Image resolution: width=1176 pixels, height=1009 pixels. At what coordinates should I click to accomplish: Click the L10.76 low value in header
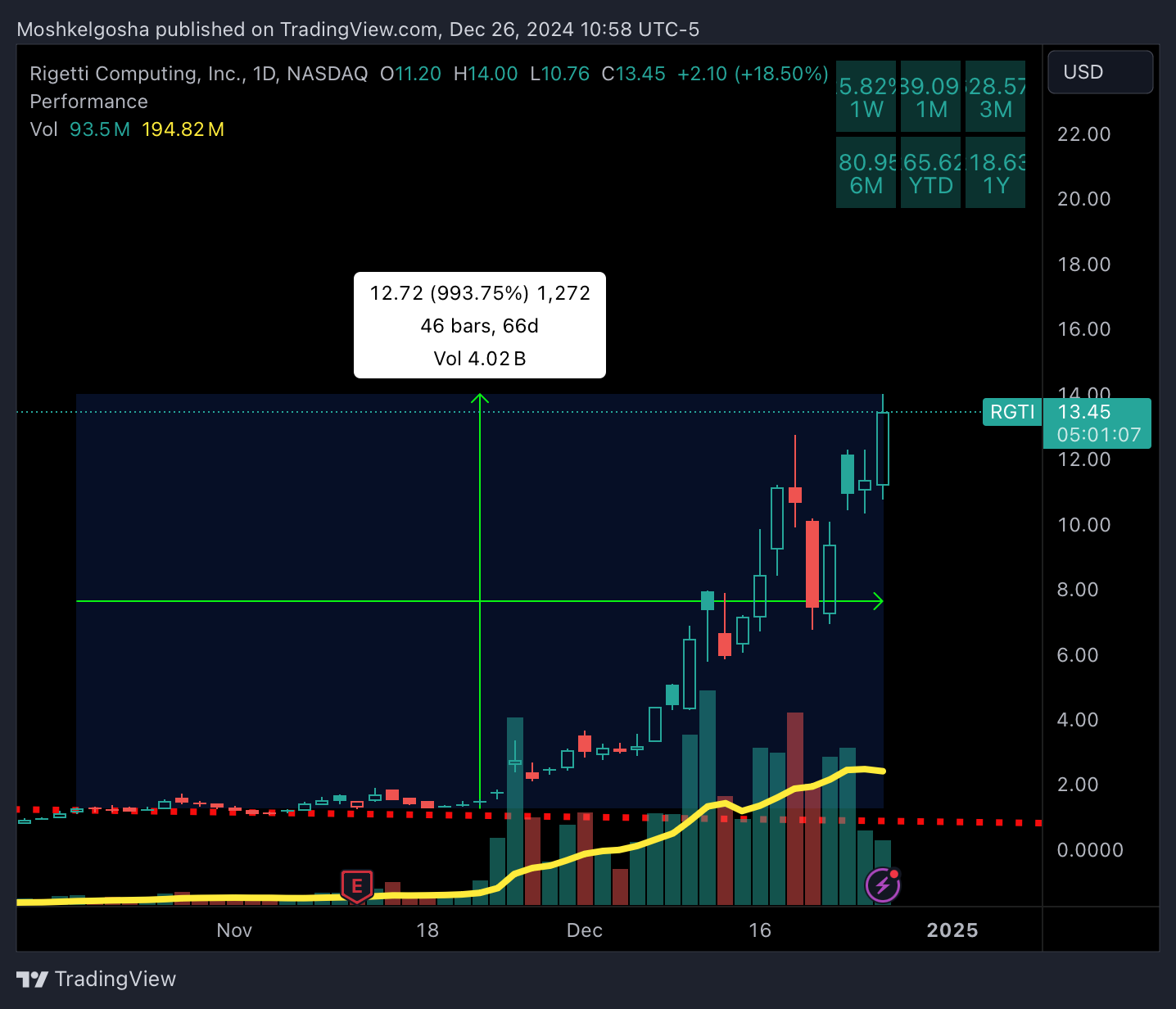click(560, 74)
